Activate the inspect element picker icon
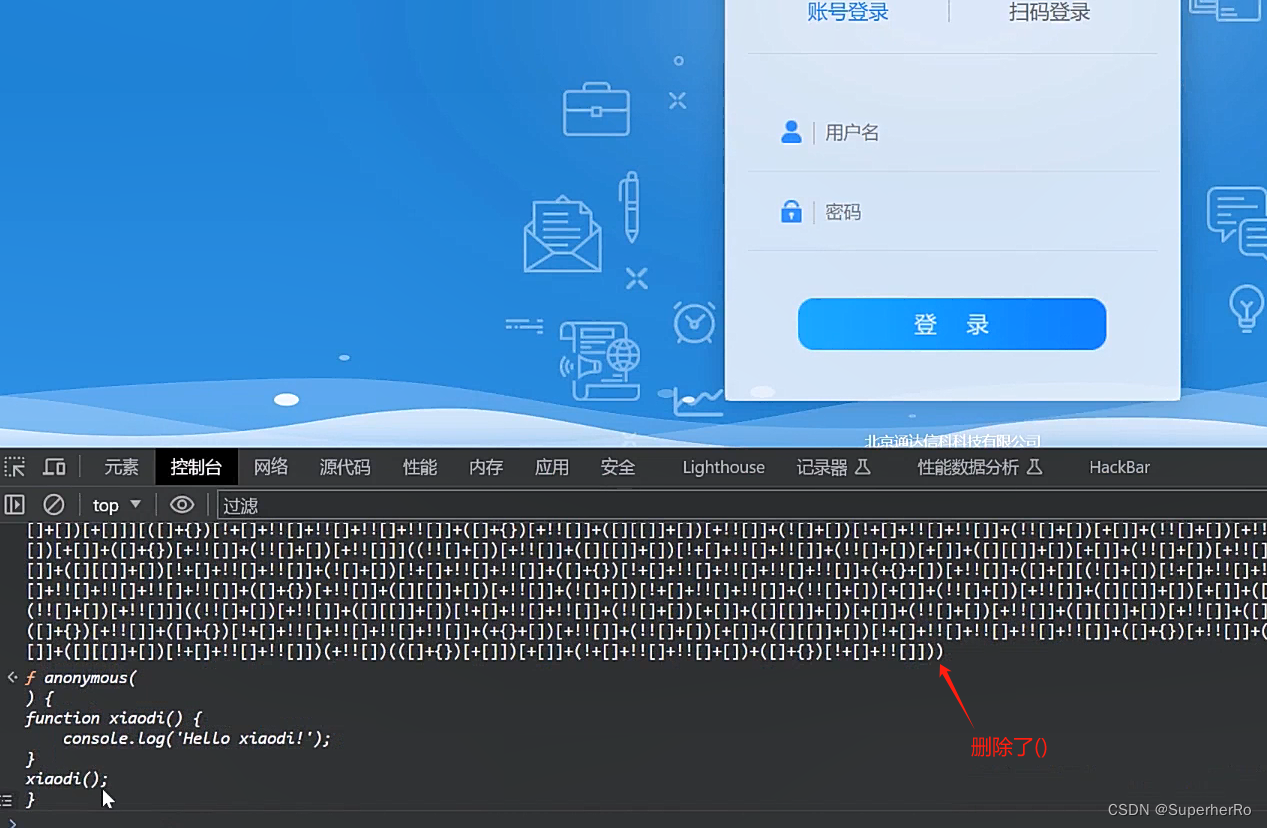This screenshot has height=828, width=1267. [14, 467]
